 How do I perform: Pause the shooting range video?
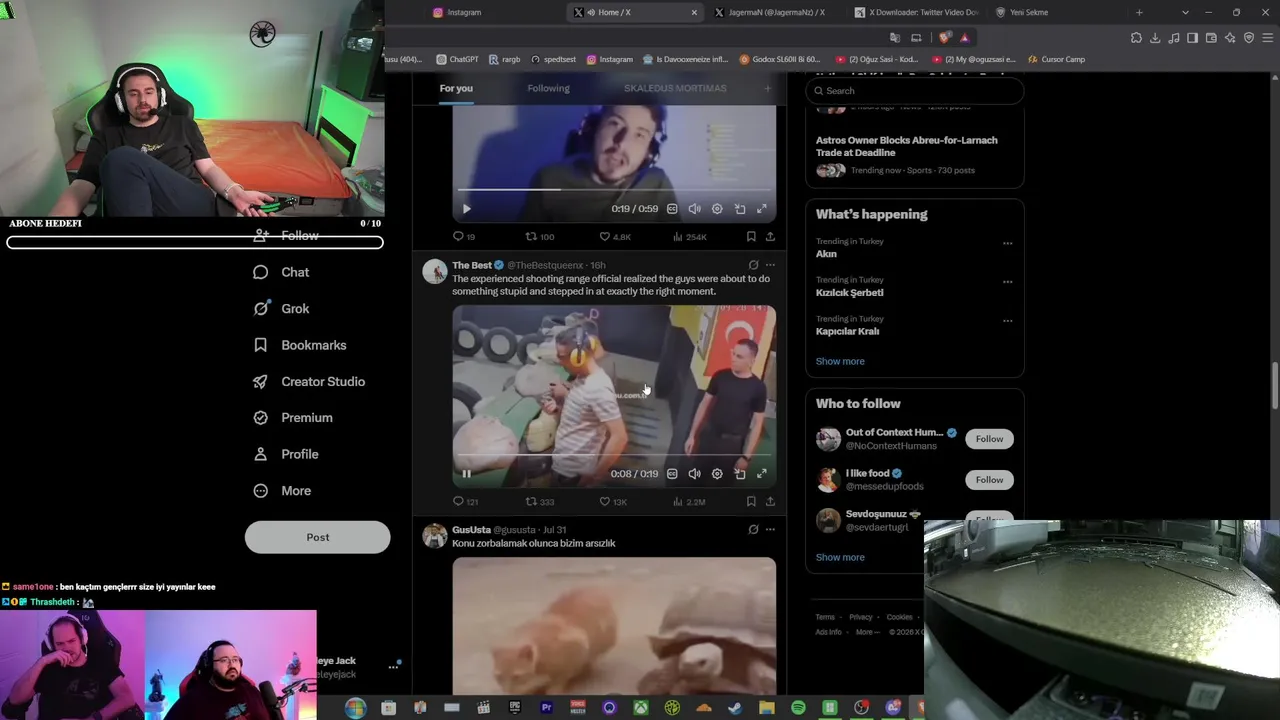466,474
